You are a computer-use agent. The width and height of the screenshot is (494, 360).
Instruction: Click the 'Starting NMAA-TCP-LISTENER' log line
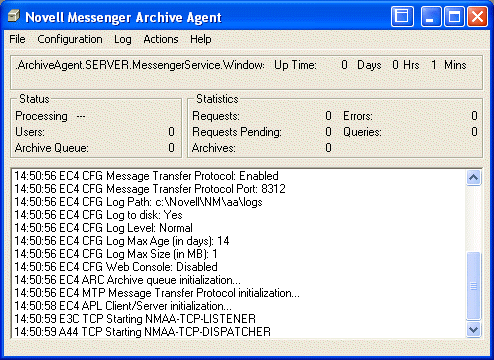(x=135, y=319)
